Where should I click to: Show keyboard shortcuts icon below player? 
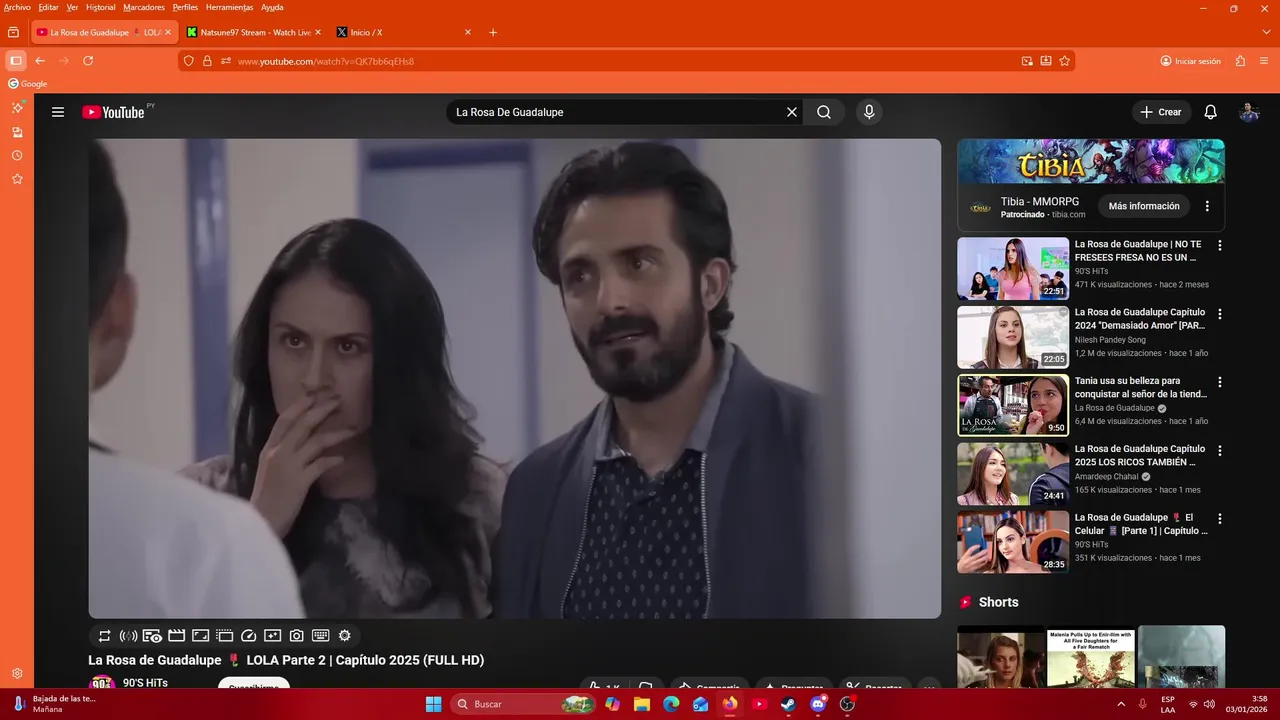(321, 636)
